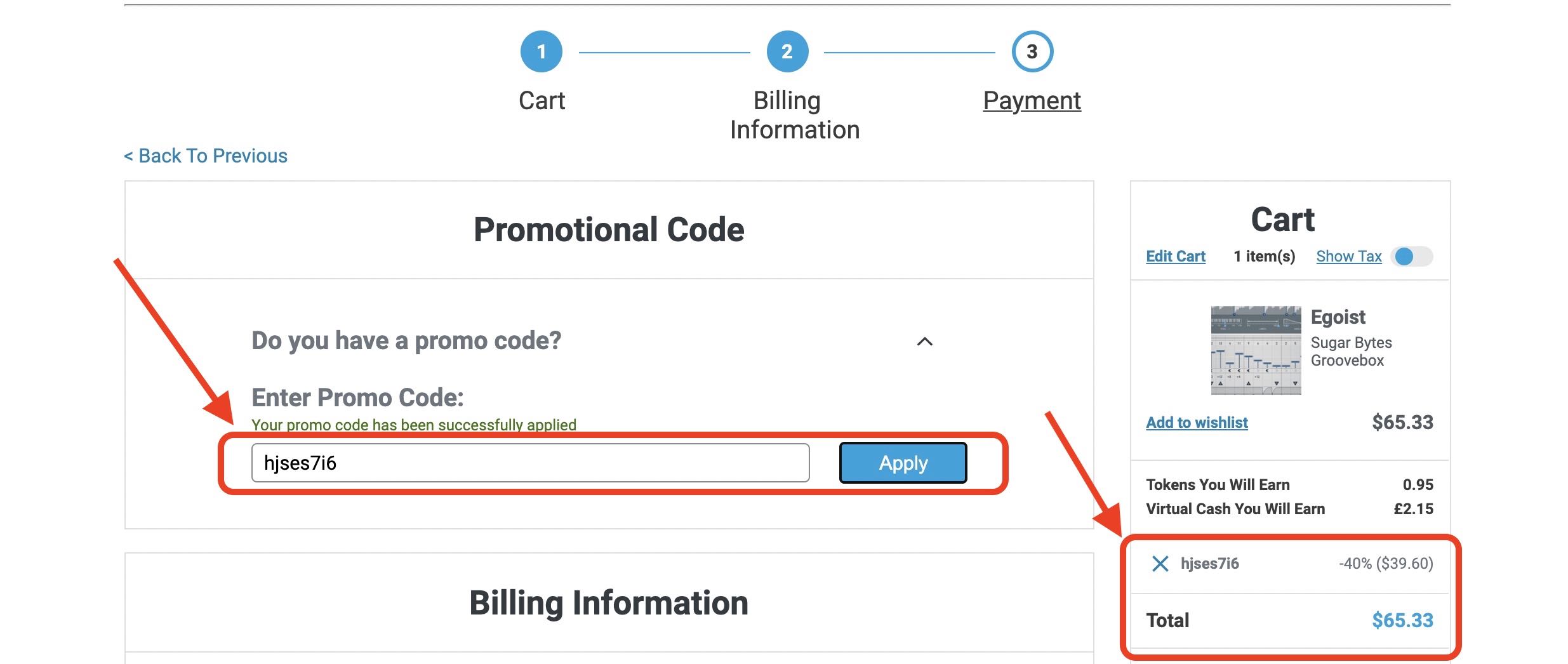Click the Total price $65.33
Screen dimensions: 1568x664
(x=1402, y=620)
